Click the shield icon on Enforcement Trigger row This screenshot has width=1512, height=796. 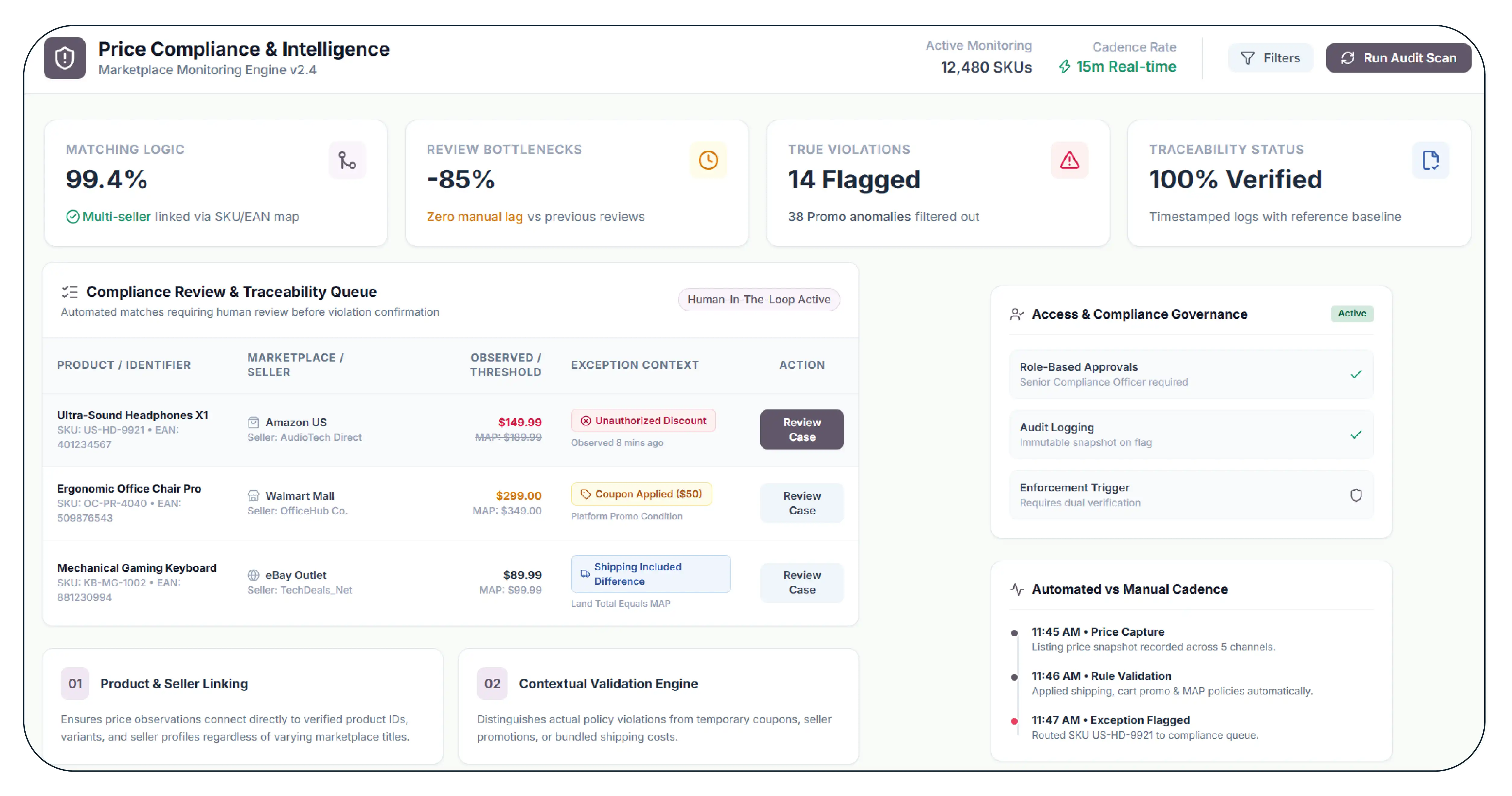pyautogui.click(x=1356, y=495)
